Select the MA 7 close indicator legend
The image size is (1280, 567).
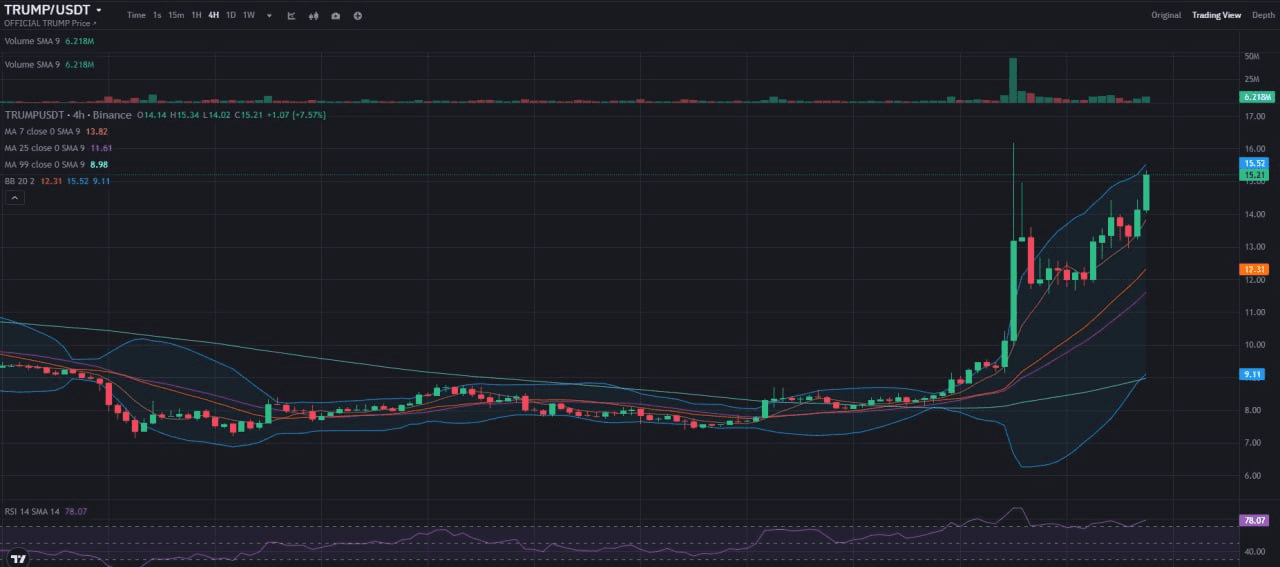[56, 131]
